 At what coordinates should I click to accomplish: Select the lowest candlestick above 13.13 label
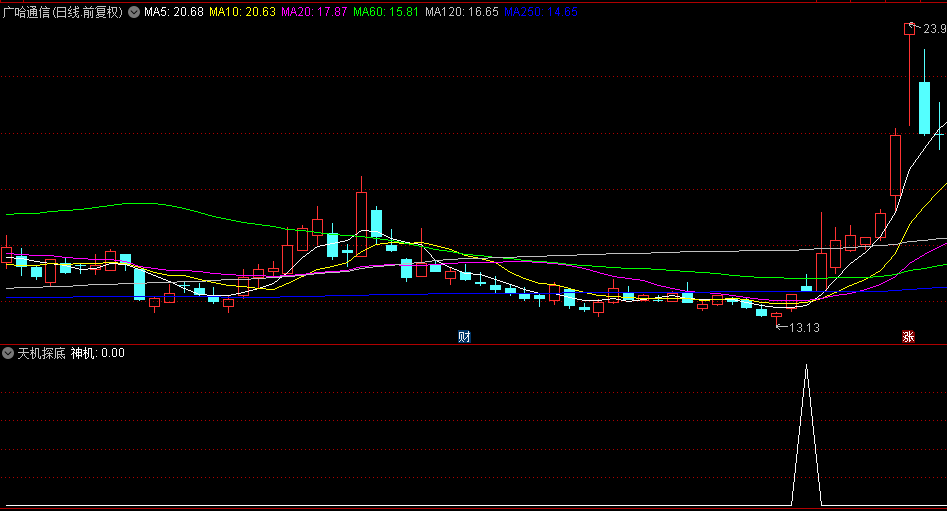777,317
